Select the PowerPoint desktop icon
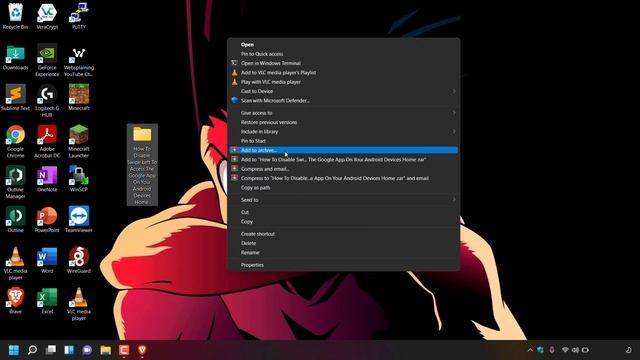This screenshot has height=360, width=640. click(x=47, y=220)
